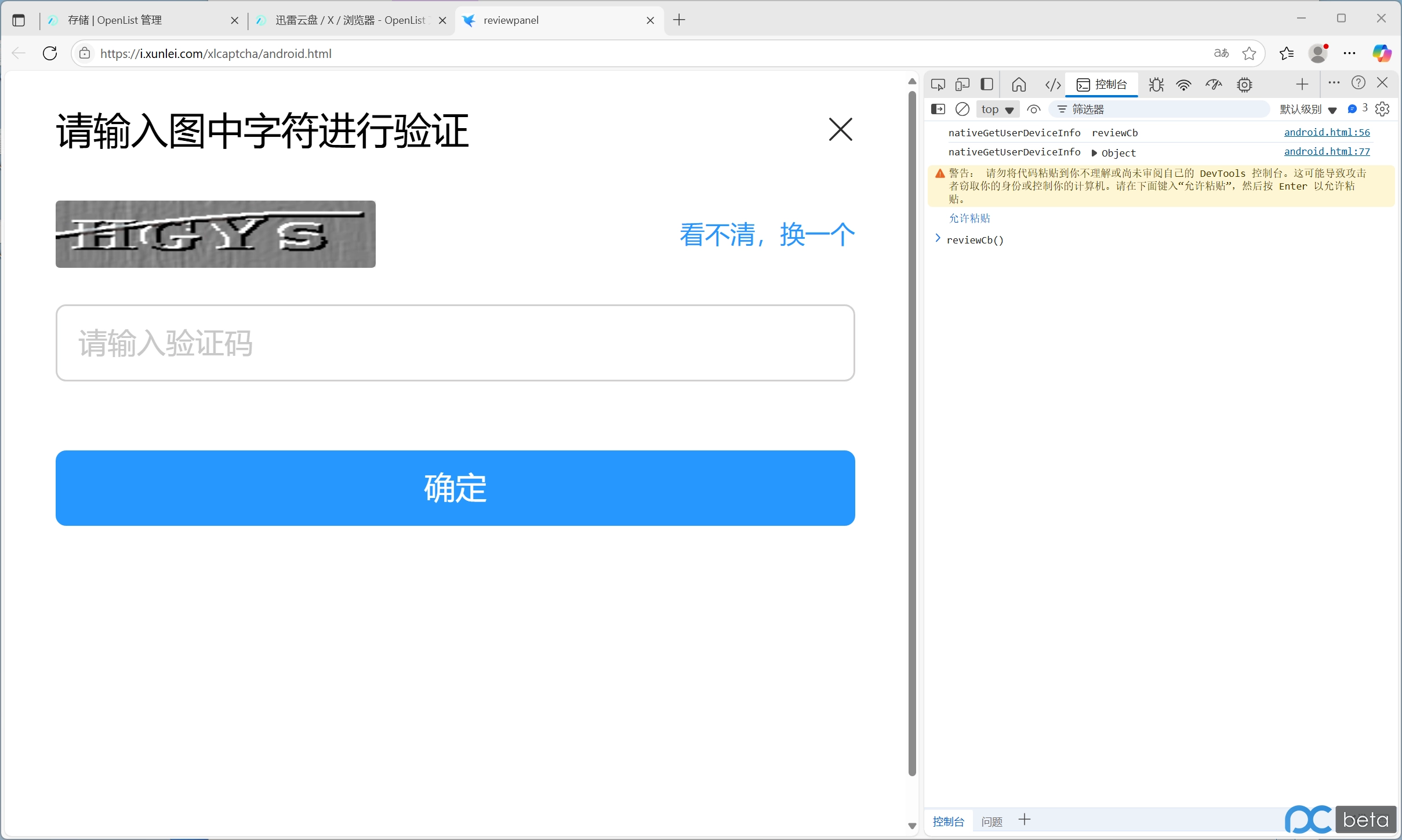
Task: Open the network panel in DevTools
Action: [1183, 85]
